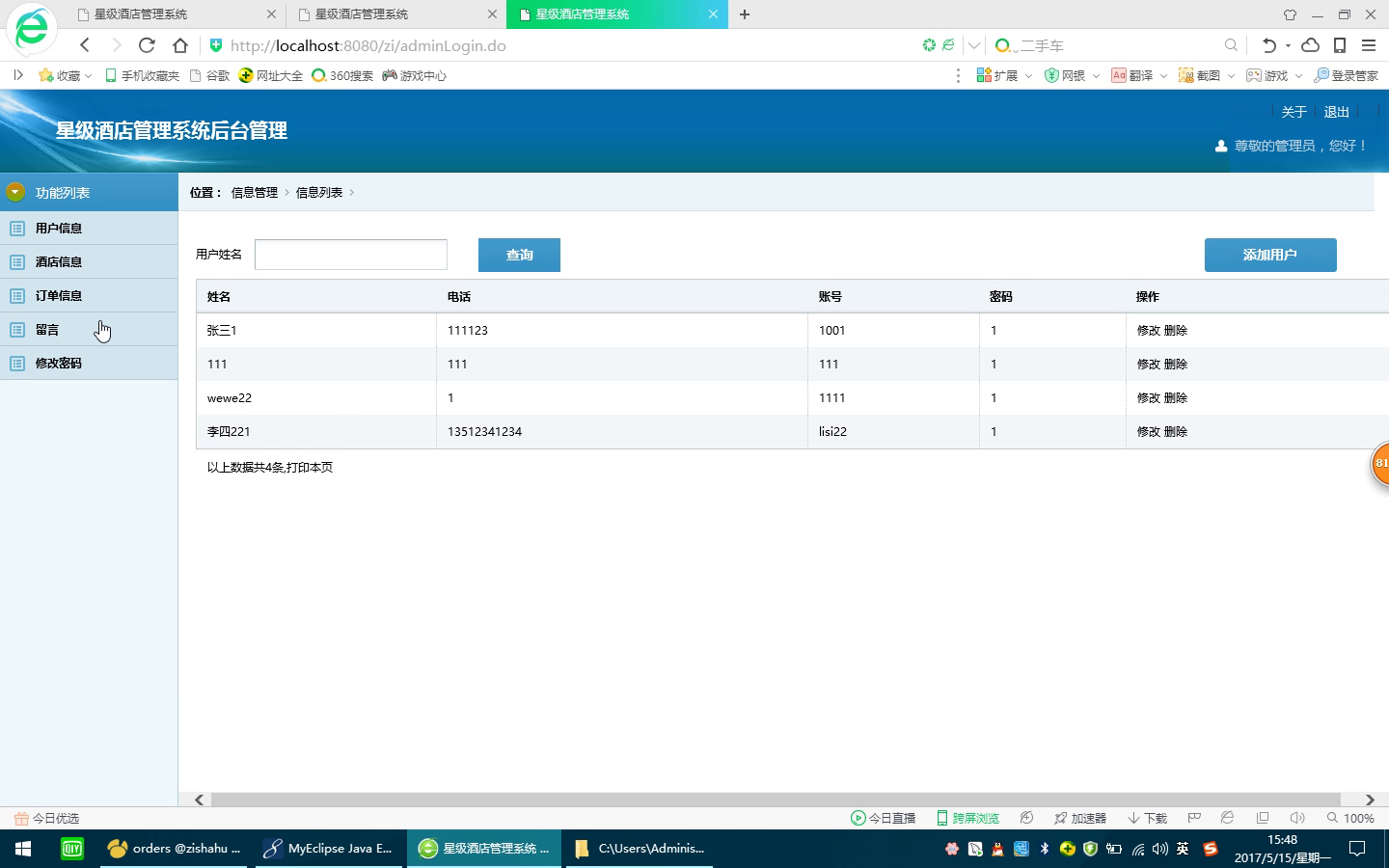Open the undo-tab history dropdown arrow

(1288, 45)
